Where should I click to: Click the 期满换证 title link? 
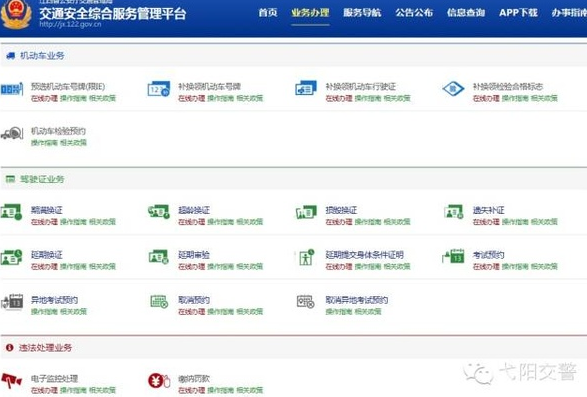(x=46, y=210)
